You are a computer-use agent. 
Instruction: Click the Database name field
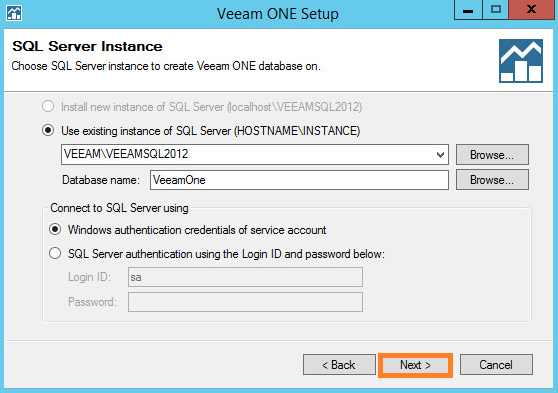(x=299, y=180)
